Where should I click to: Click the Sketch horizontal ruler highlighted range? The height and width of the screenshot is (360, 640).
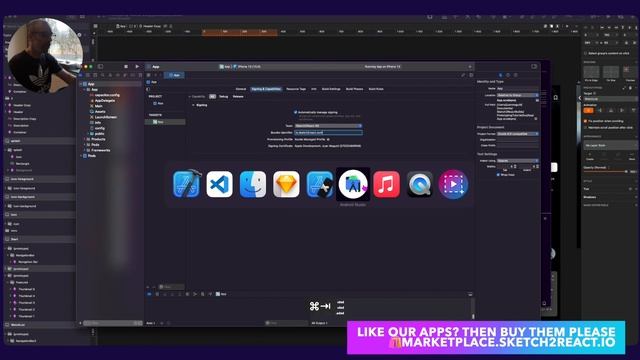coord(240,32)
